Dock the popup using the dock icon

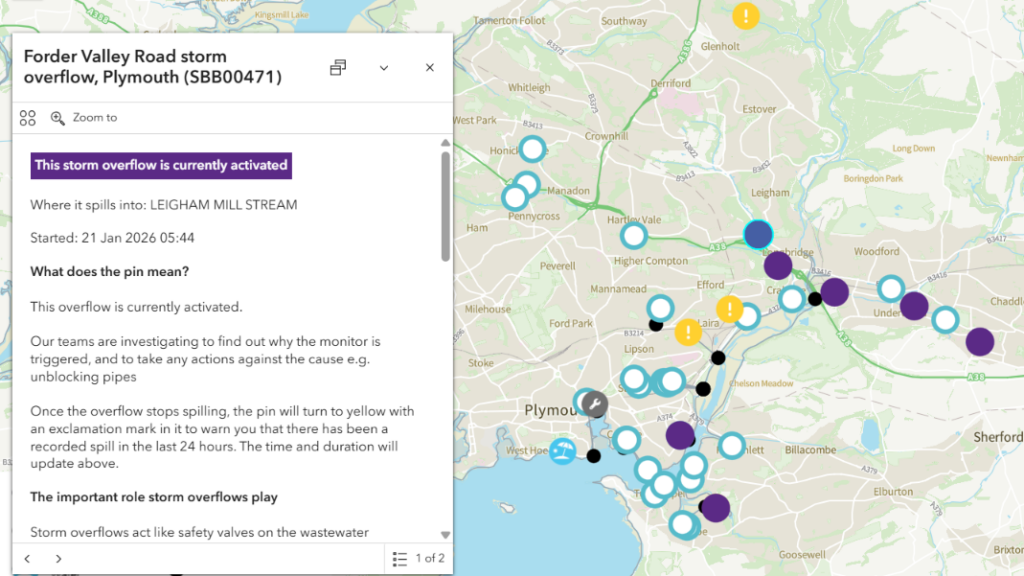[338, 68]
